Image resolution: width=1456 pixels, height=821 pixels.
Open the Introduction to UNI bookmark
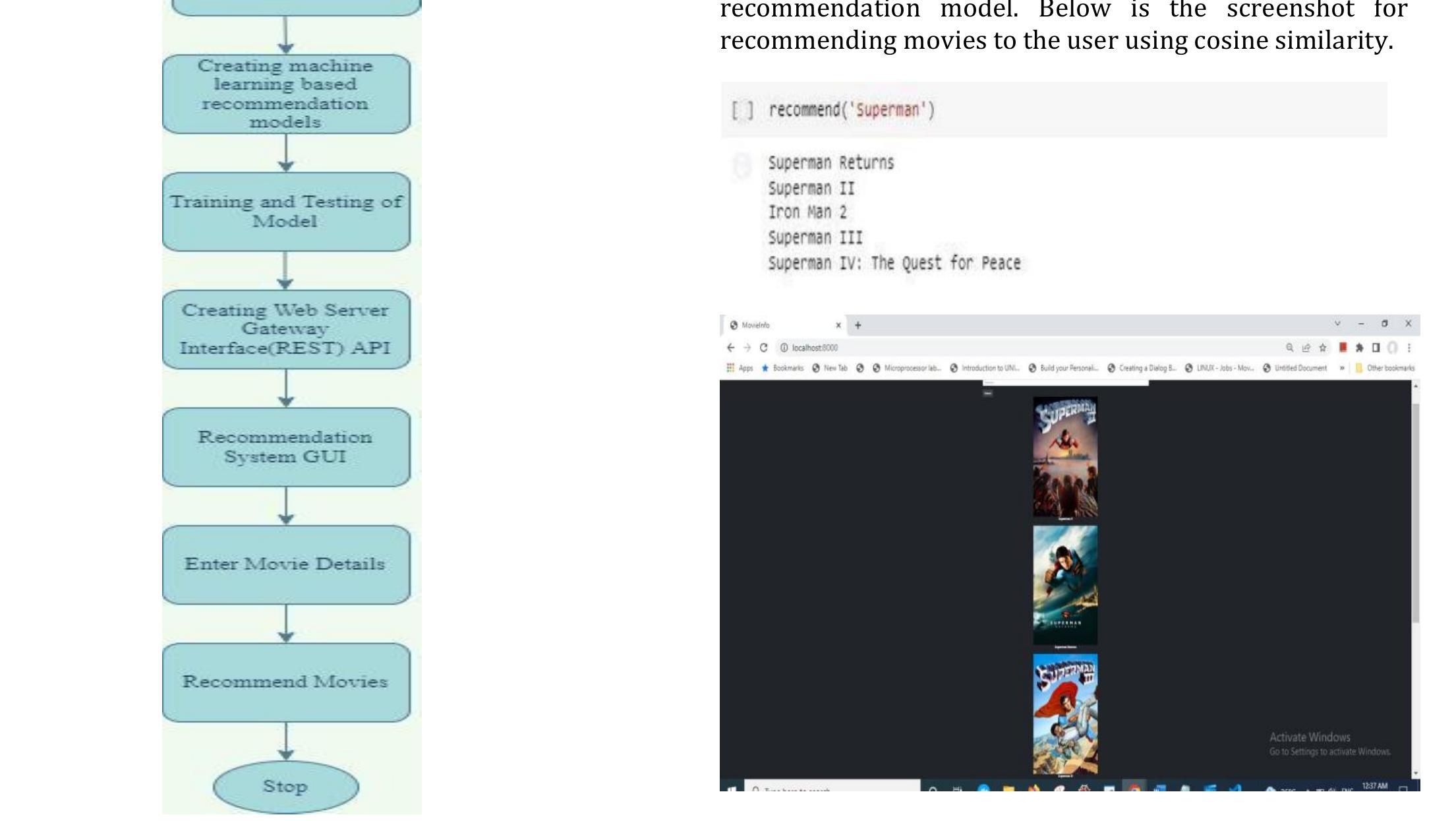[985, 368]
